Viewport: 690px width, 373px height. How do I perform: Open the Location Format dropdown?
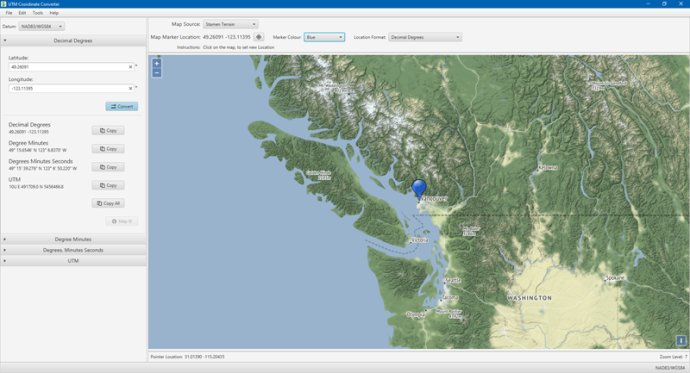(x=425, y=37)
